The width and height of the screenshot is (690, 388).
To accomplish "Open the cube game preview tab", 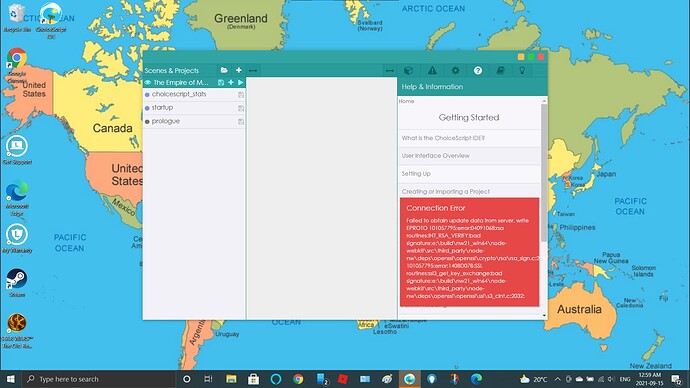I will [408, 70].
